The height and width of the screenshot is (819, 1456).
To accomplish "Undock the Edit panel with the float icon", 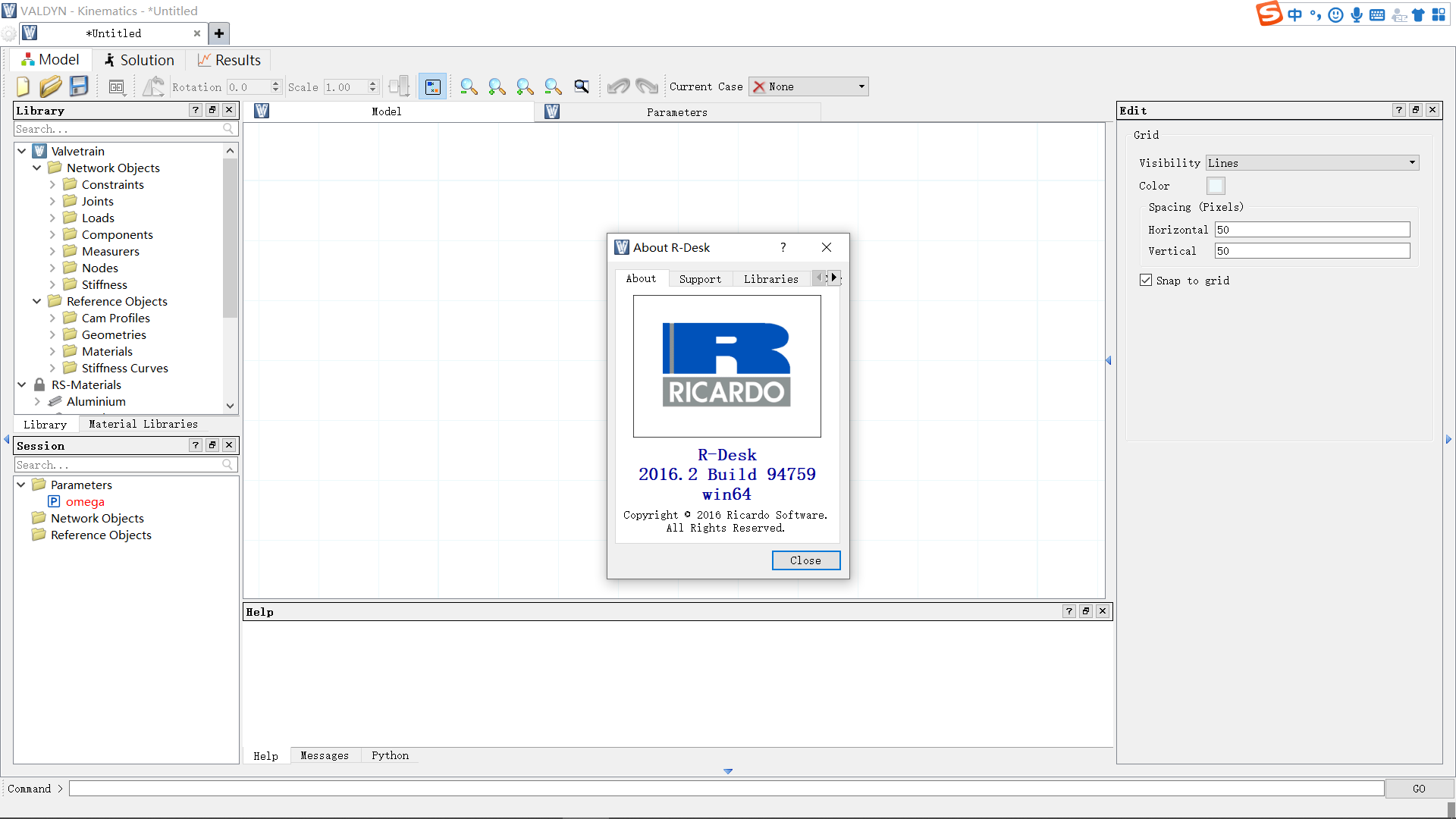I will [x=1416, y=110].
